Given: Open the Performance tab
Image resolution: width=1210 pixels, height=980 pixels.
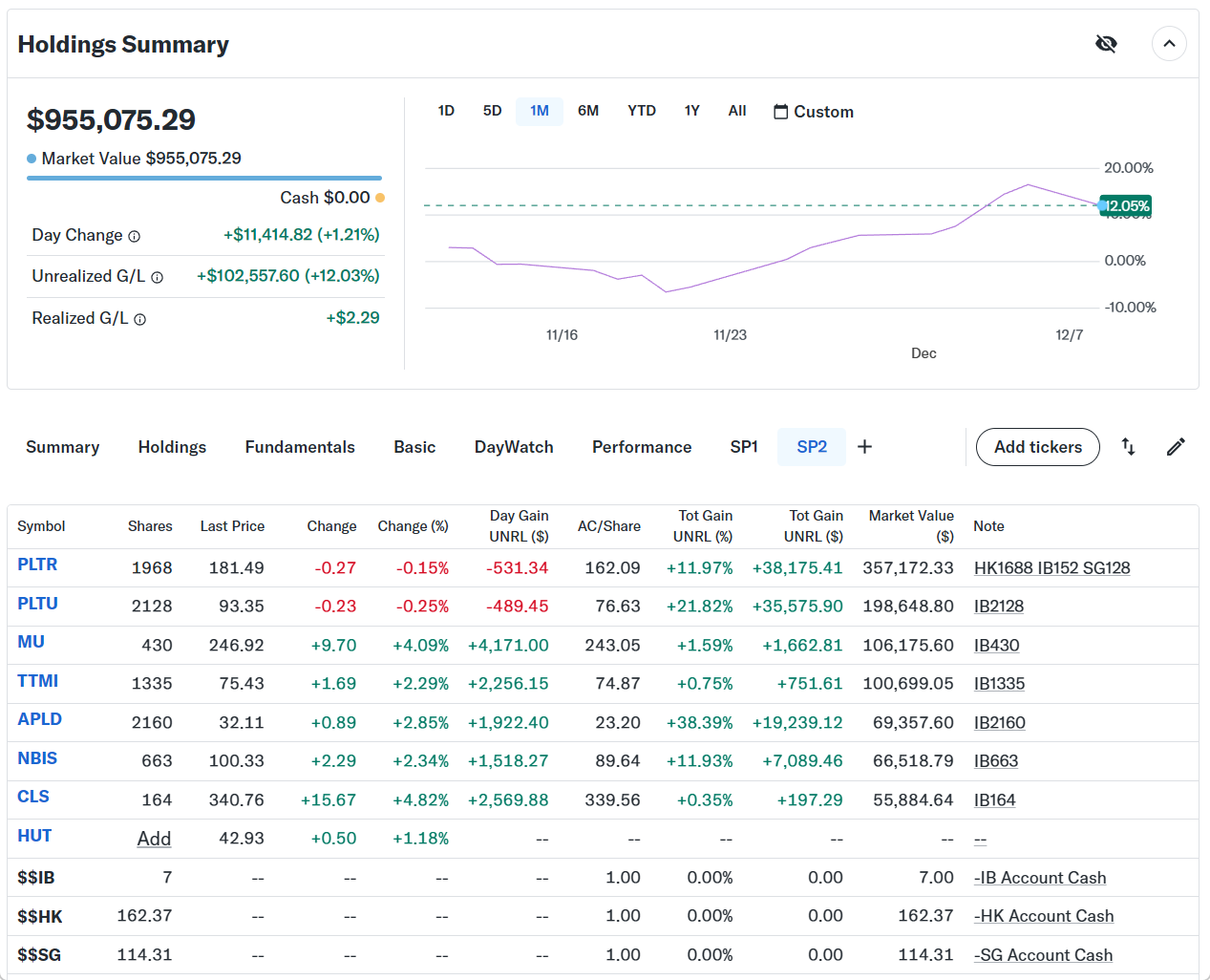Looking at the screenshot, I should tap(641, 447).
